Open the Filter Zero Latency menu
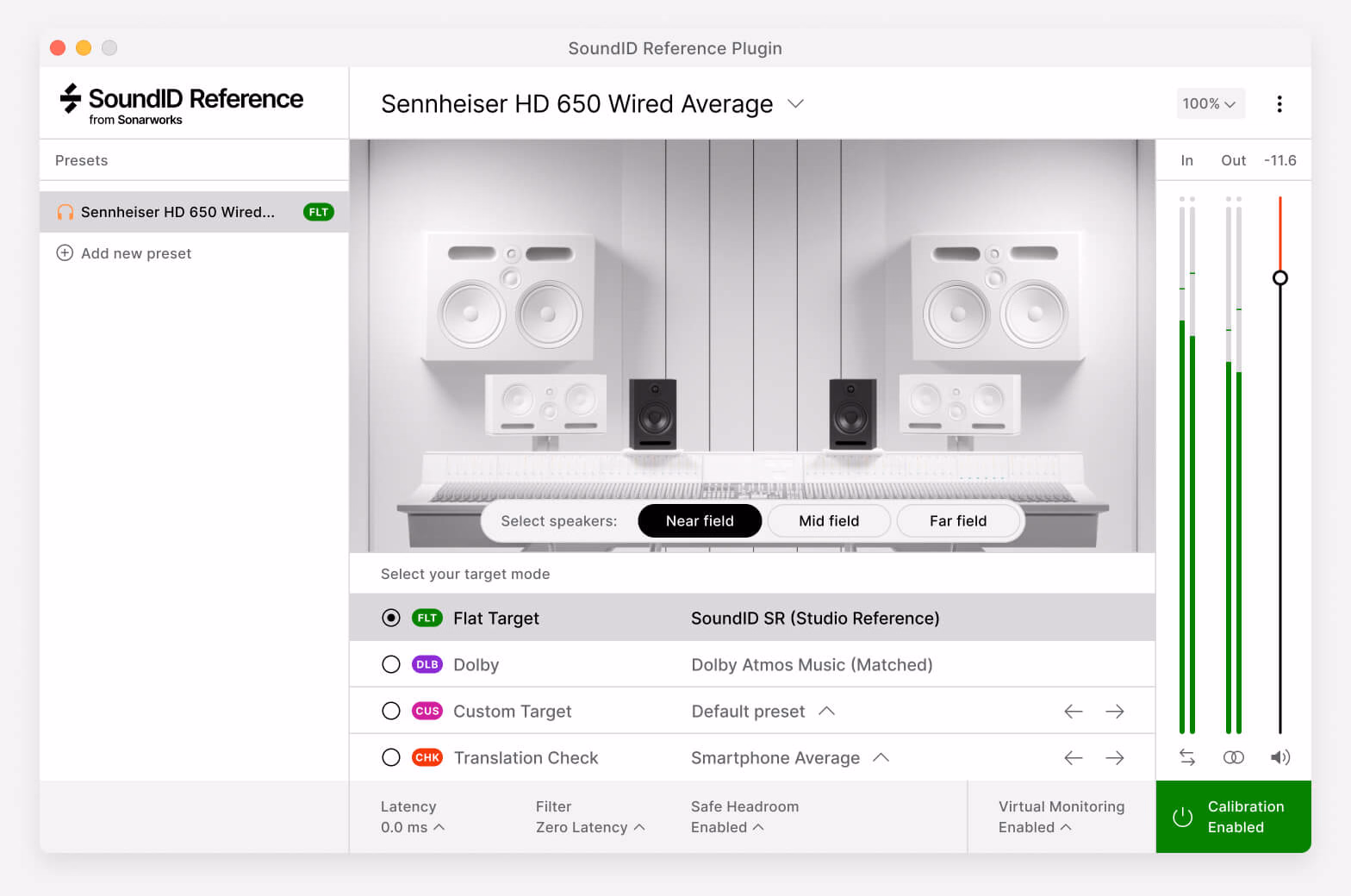Image resolution: width=1351 pixels, height=896 pixels. click(x=590, y=827)
